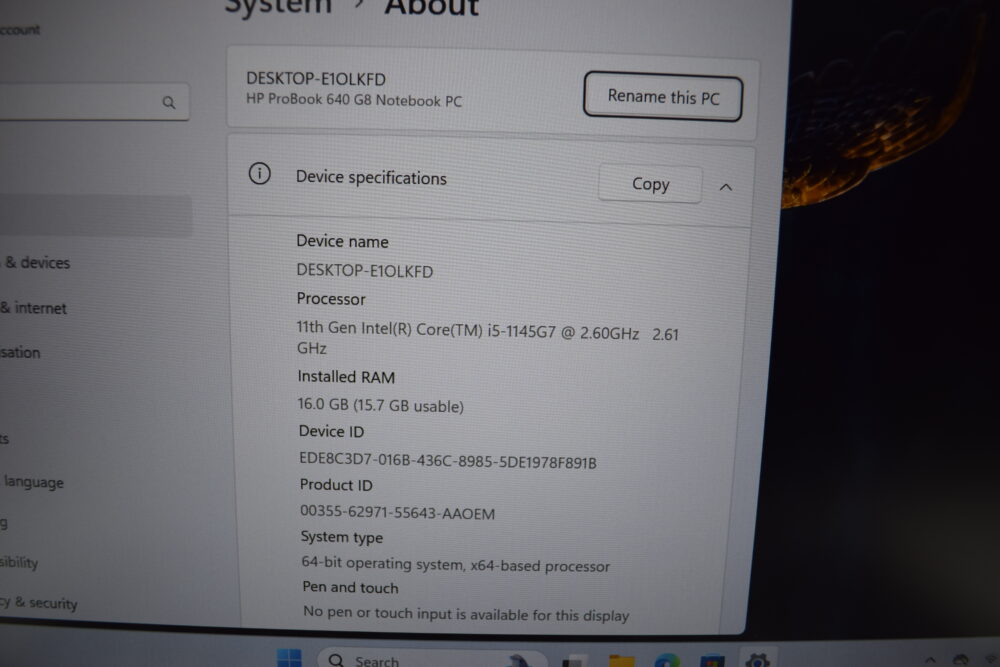Screen dimensions: 1000x667
Task: Open the Windows Start menu
Action: click(x=290, y=658)
